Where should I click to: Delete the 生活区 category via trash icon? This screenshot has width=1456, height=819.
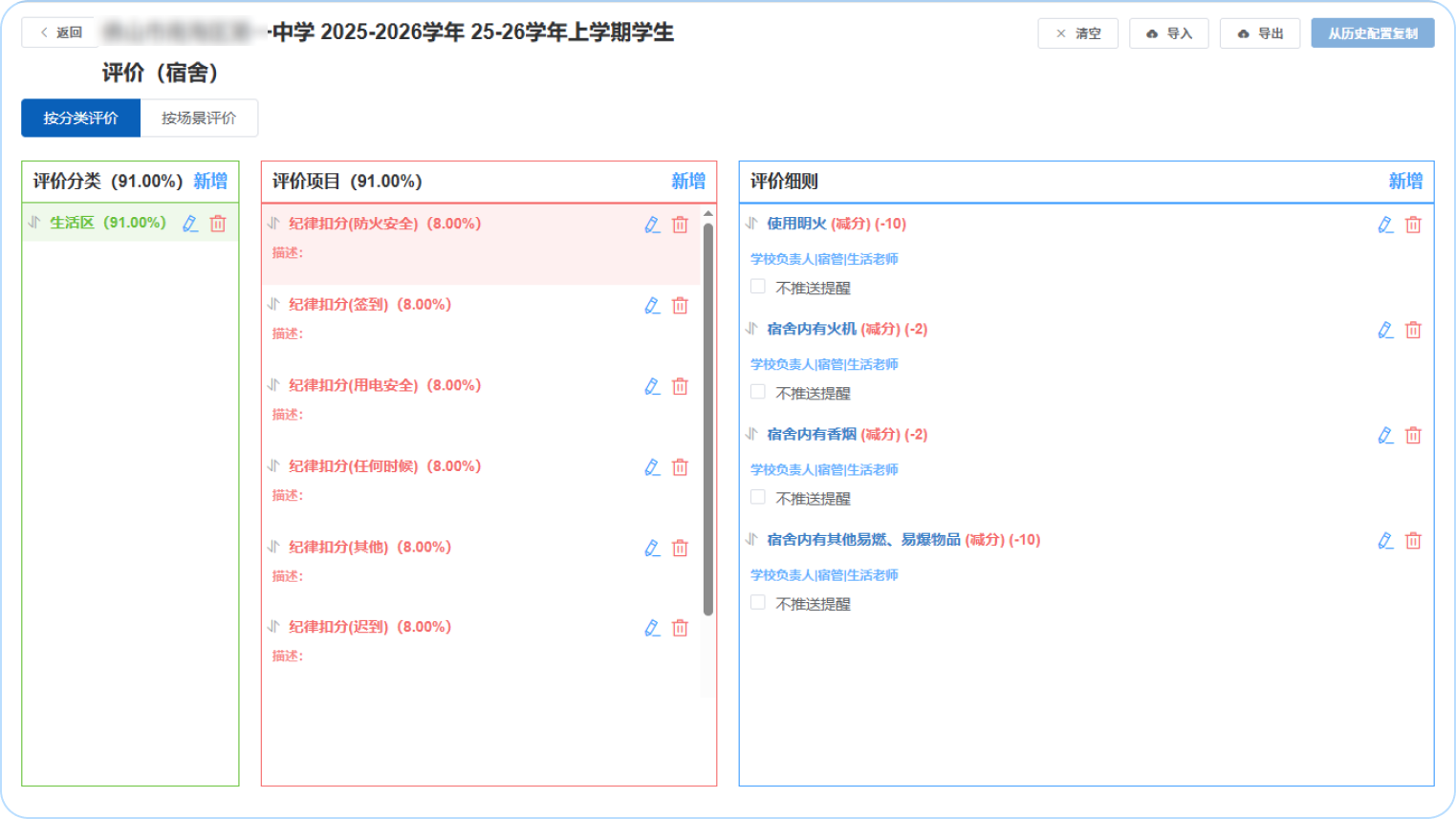[x=218, y=224]
